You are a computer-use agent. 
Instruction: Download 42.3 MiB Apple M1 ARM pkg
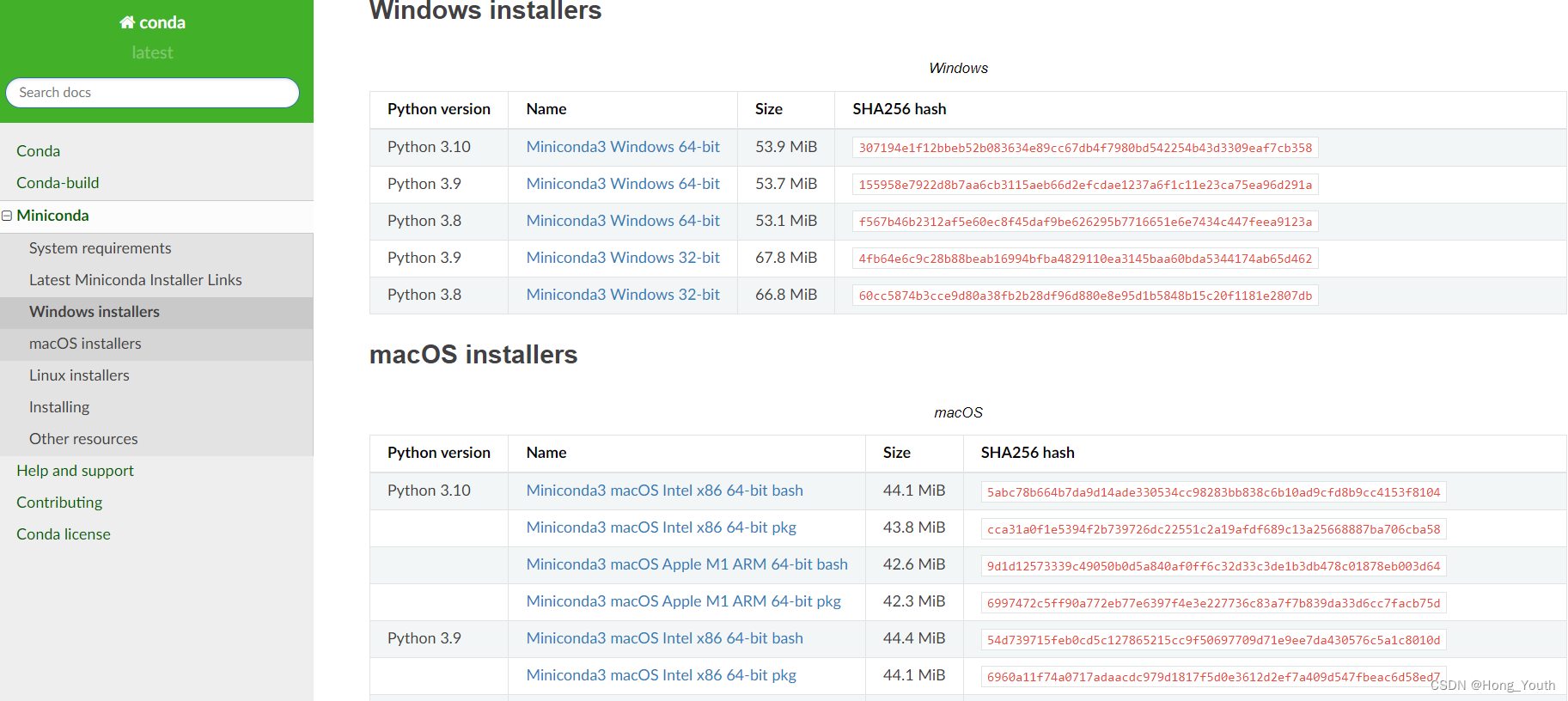[x=684, y=601]
